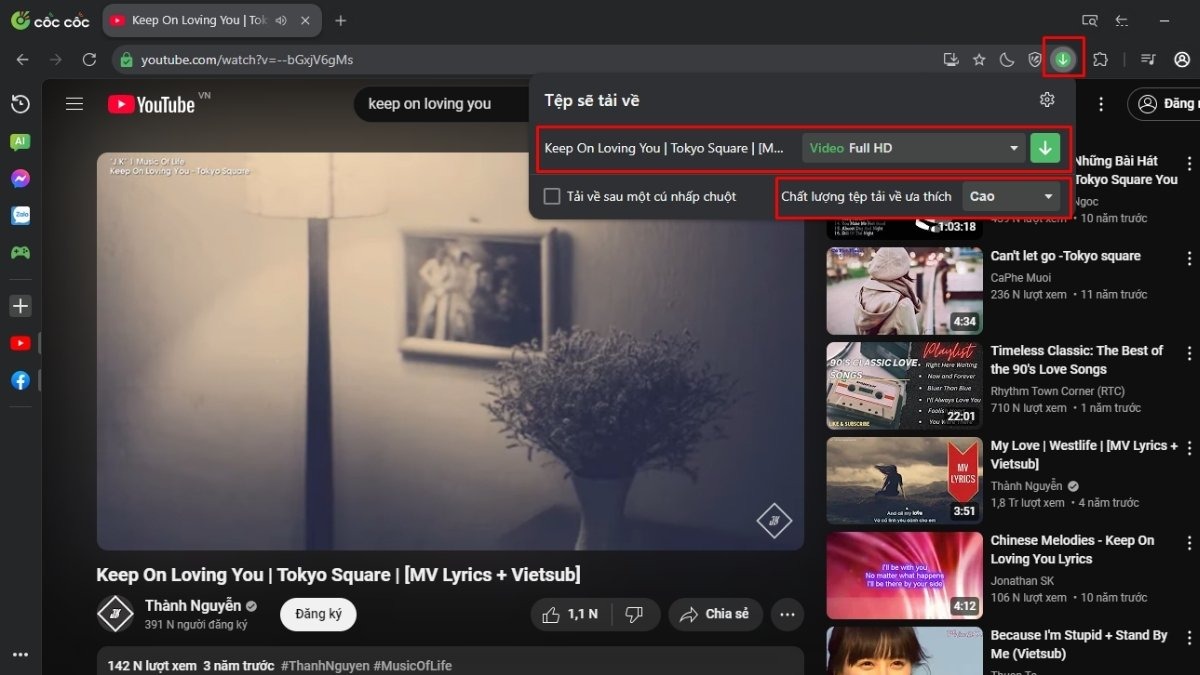Open sidebar options three-dot icon at bottom
The image size is (1200, 675).
click(x=20, y=655)
